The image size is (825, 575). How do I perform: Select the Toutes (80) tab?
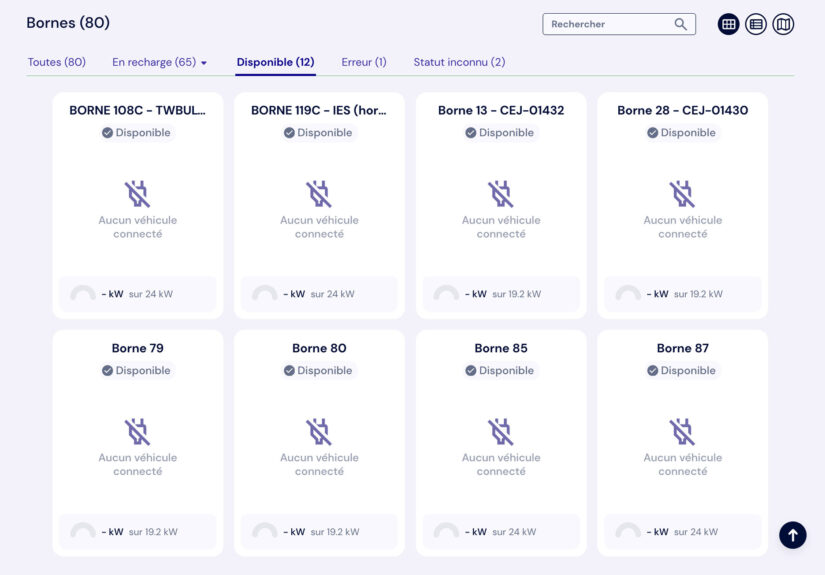point(56,62)
